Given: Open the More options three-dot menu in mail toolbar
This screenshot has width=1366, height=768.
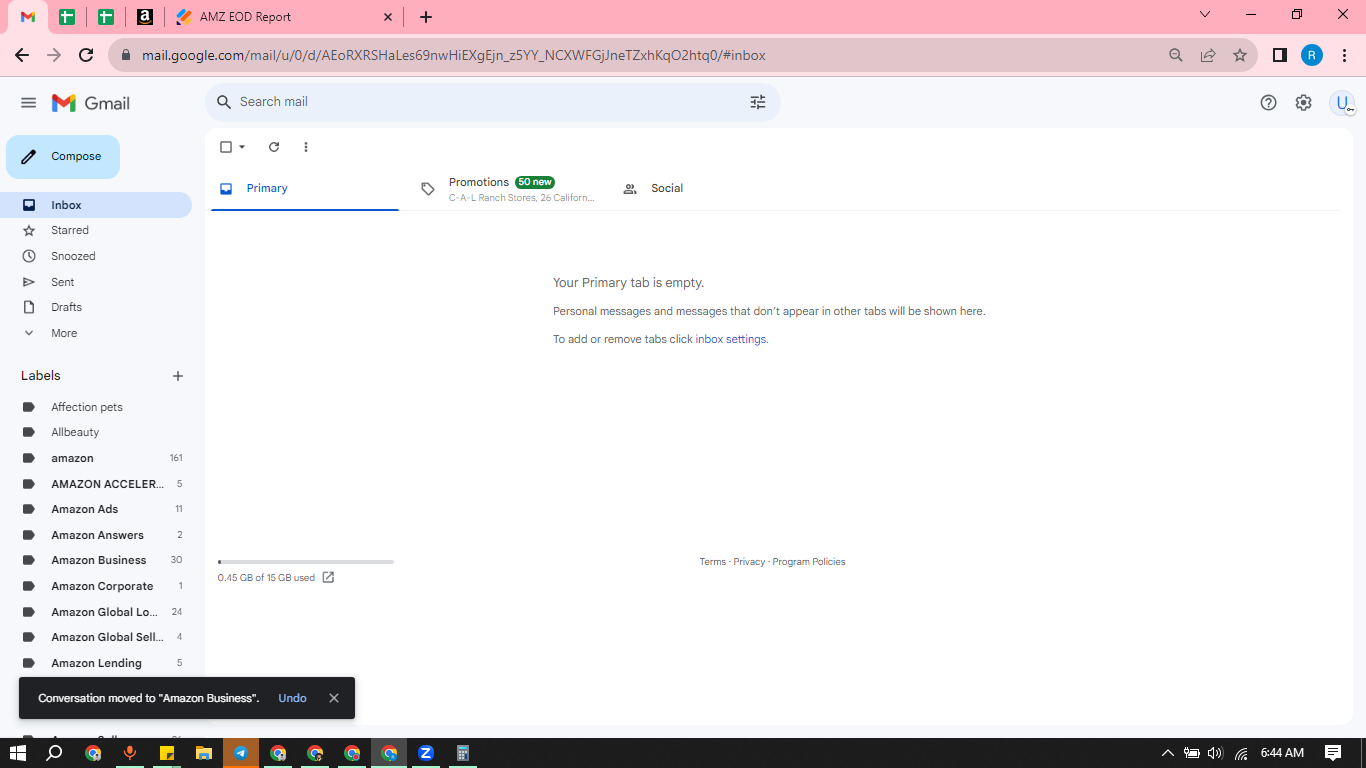Looking at the screenshot, I should pyautogui.click(x=306, y=147).
